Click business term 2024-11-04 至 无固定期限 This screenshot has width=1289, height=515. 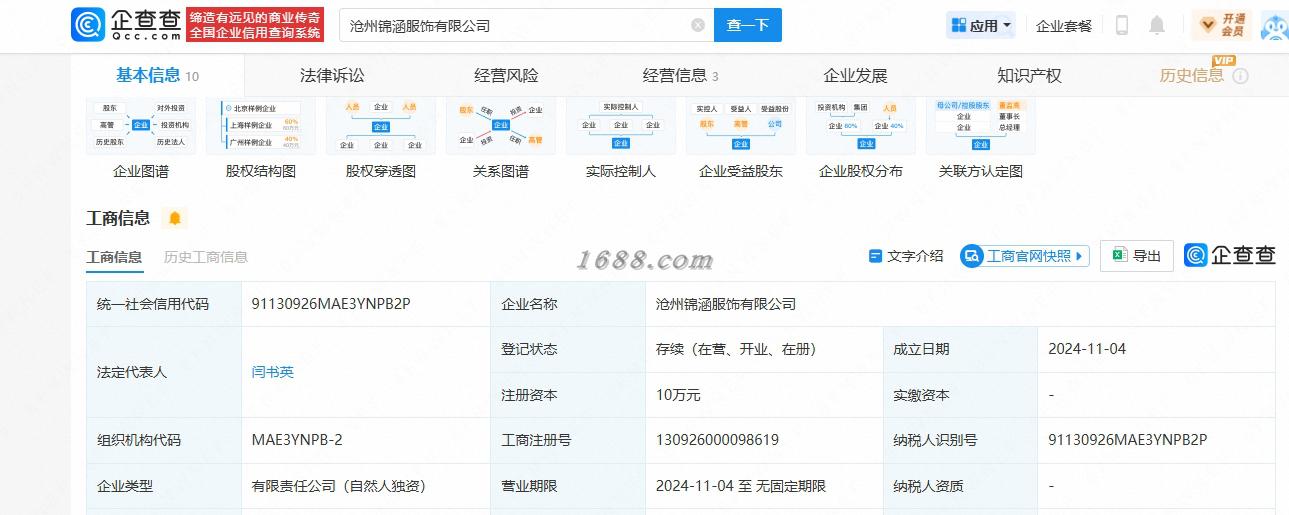(741, 486)
